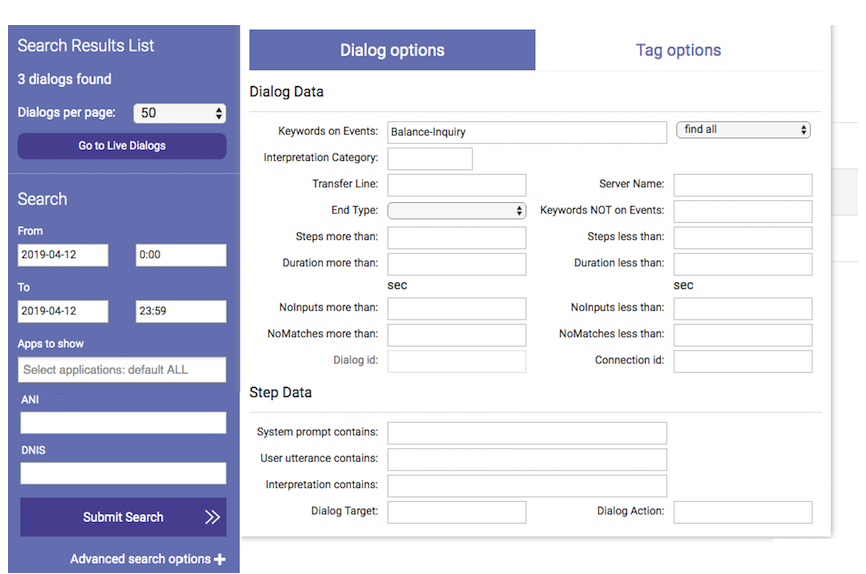The height and width of the screenshot is (574, 866).
Task: Open the find all dropdown
Action: pos(743,130)
